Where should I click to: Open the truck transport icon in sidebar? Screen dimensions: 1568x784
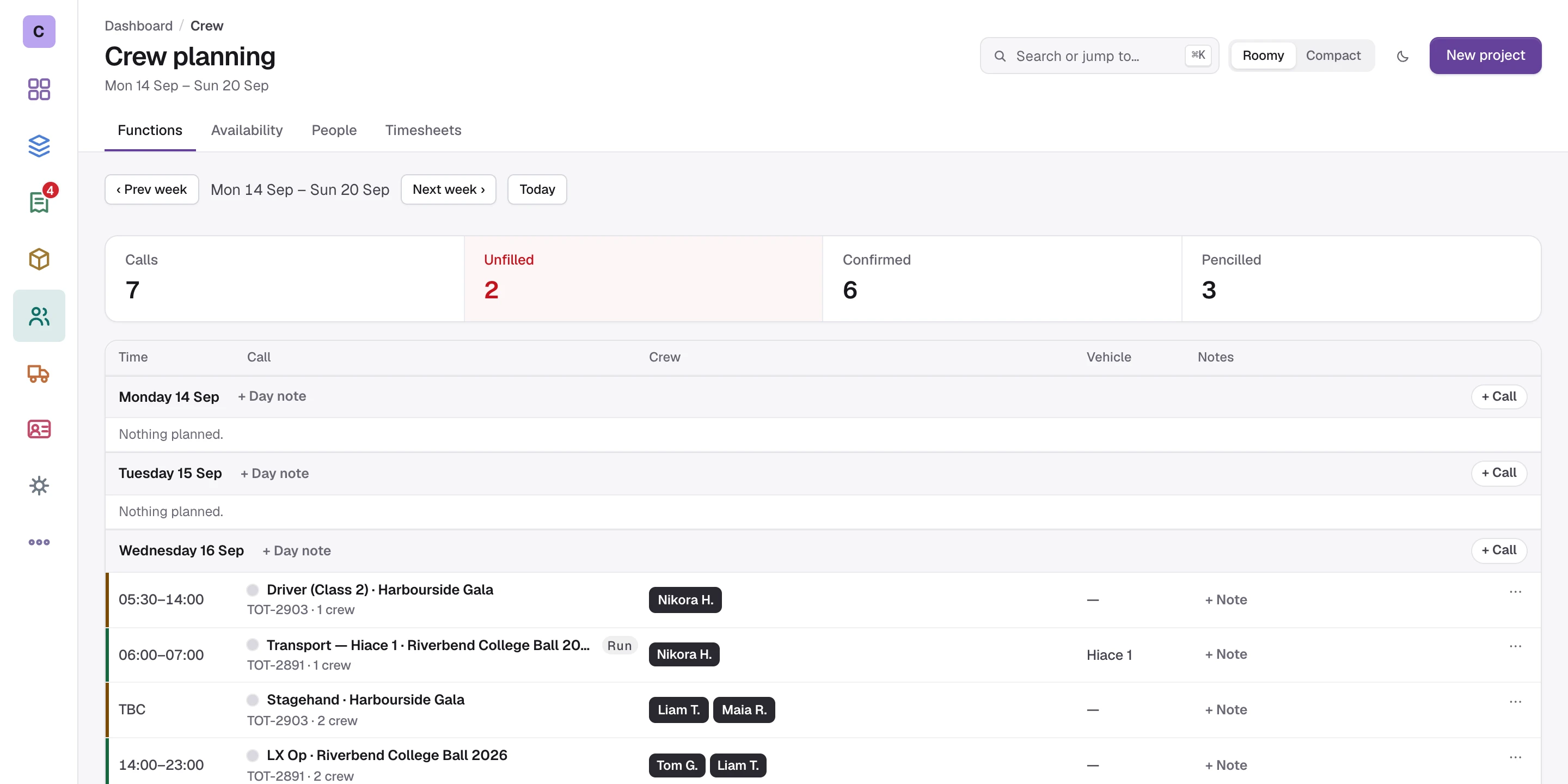tap(39, 372)
